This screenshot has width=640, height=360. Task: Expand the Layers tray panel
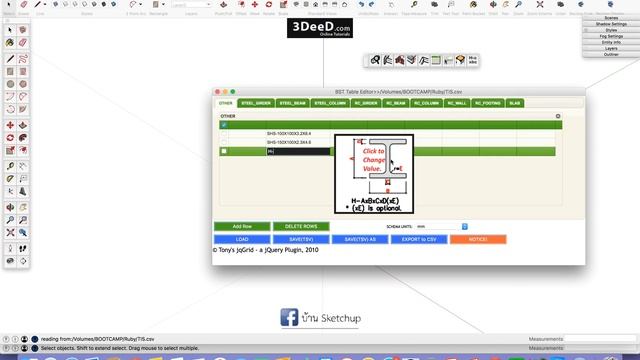coord(611,49)
